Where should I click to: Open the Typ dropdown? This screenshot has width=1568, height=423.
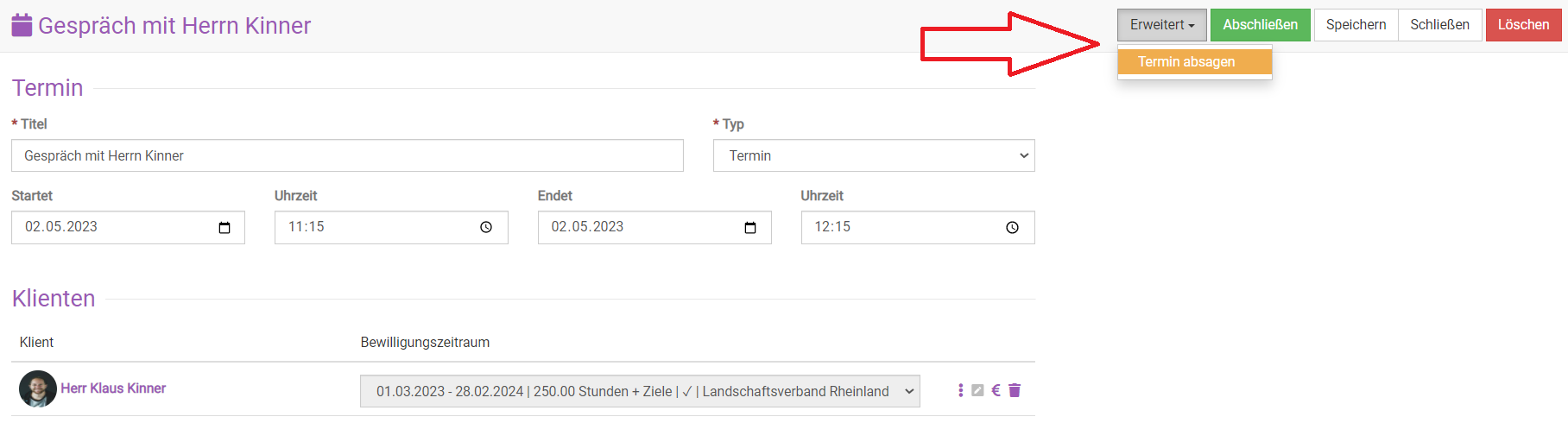click(x=874, y=156)
